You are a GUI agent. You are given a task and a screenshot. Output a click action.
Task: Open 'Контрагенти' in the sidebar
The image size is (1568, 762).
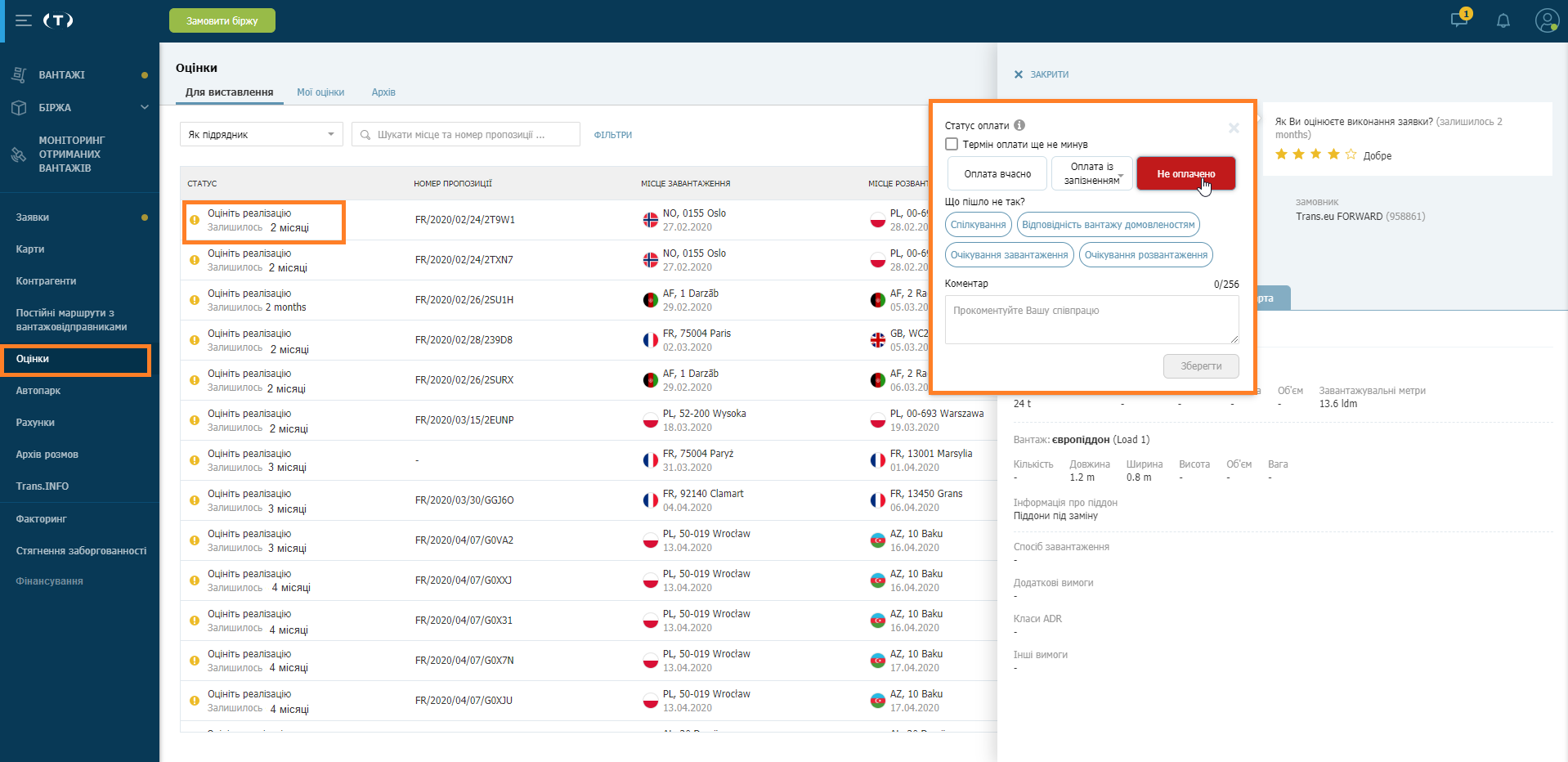(x=46, y=281)
